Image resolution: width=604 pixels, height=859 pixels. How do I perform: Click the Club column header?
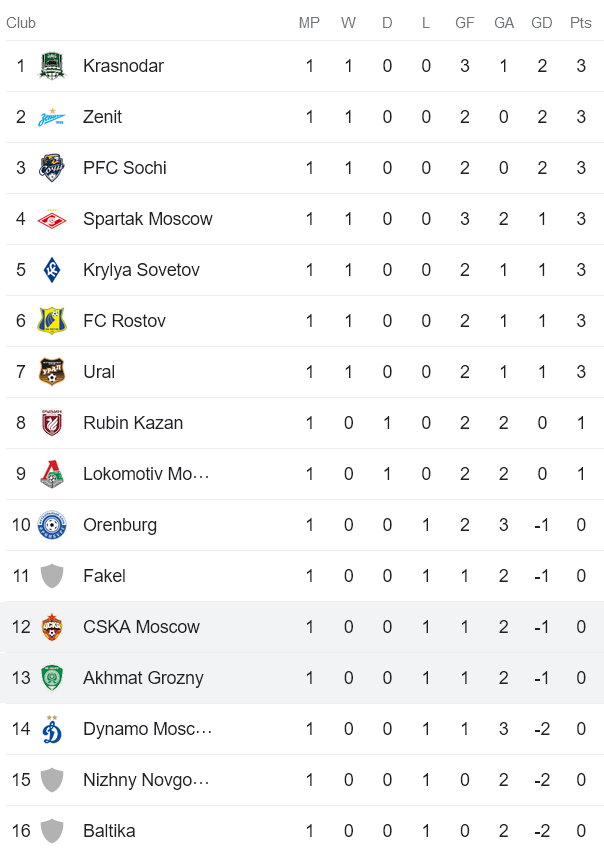[21, 23]
